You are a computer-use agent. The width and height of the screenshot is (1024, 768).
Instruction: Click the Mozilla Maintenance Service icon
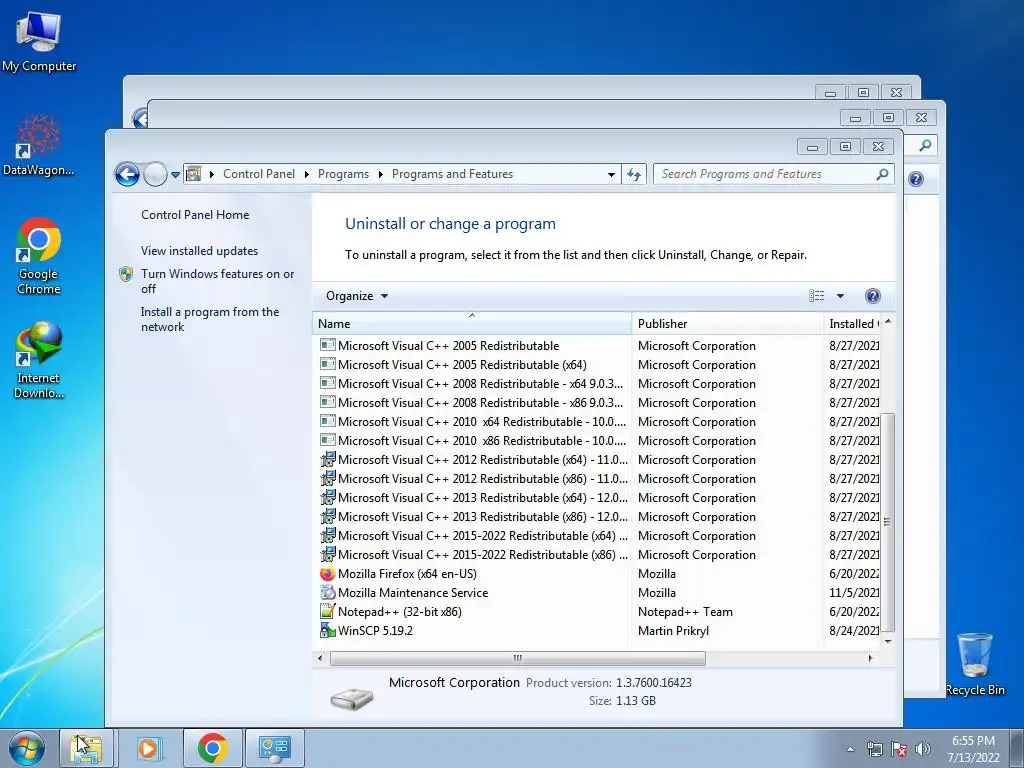point(327,592)
